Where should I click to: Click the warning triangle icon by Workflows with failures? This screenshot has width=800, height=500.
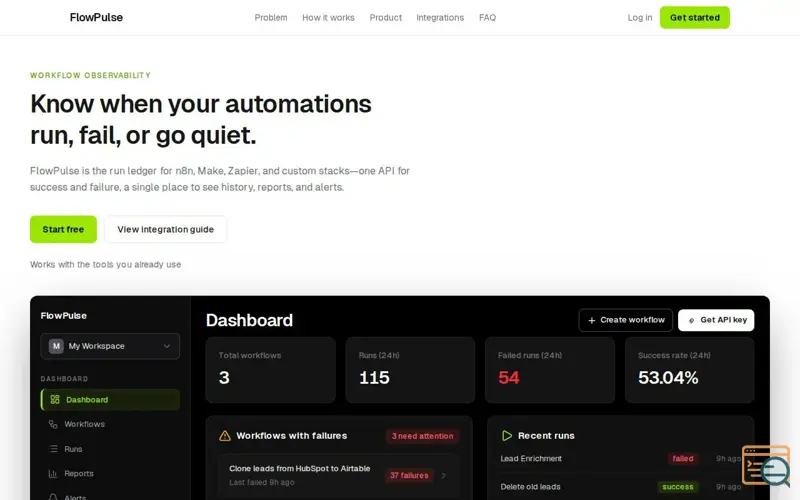click(224, 436)
